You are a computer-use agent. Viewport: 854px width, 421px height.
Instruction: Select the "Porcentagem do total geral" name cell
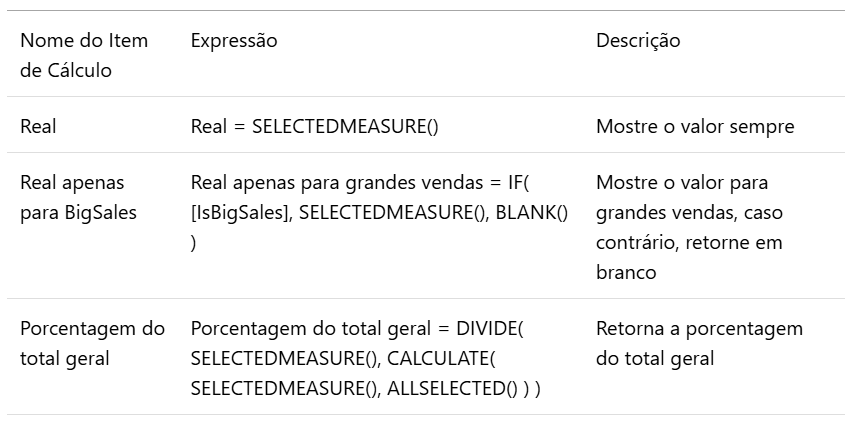(x=92, y=344)
